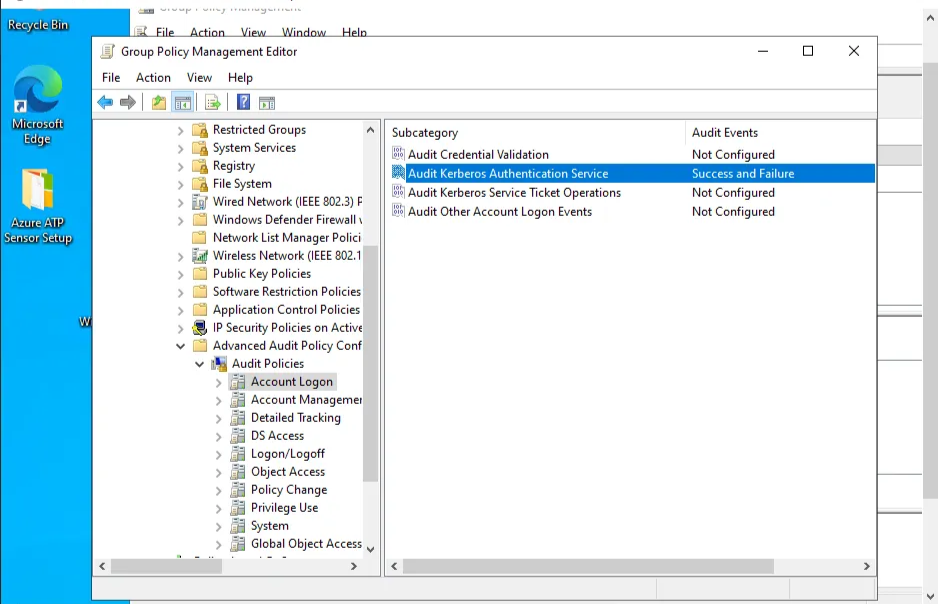938x604 pixels.
Task: Select Detailed Tracking tree item
Action: pyautogui.click(x=296, y=417)
